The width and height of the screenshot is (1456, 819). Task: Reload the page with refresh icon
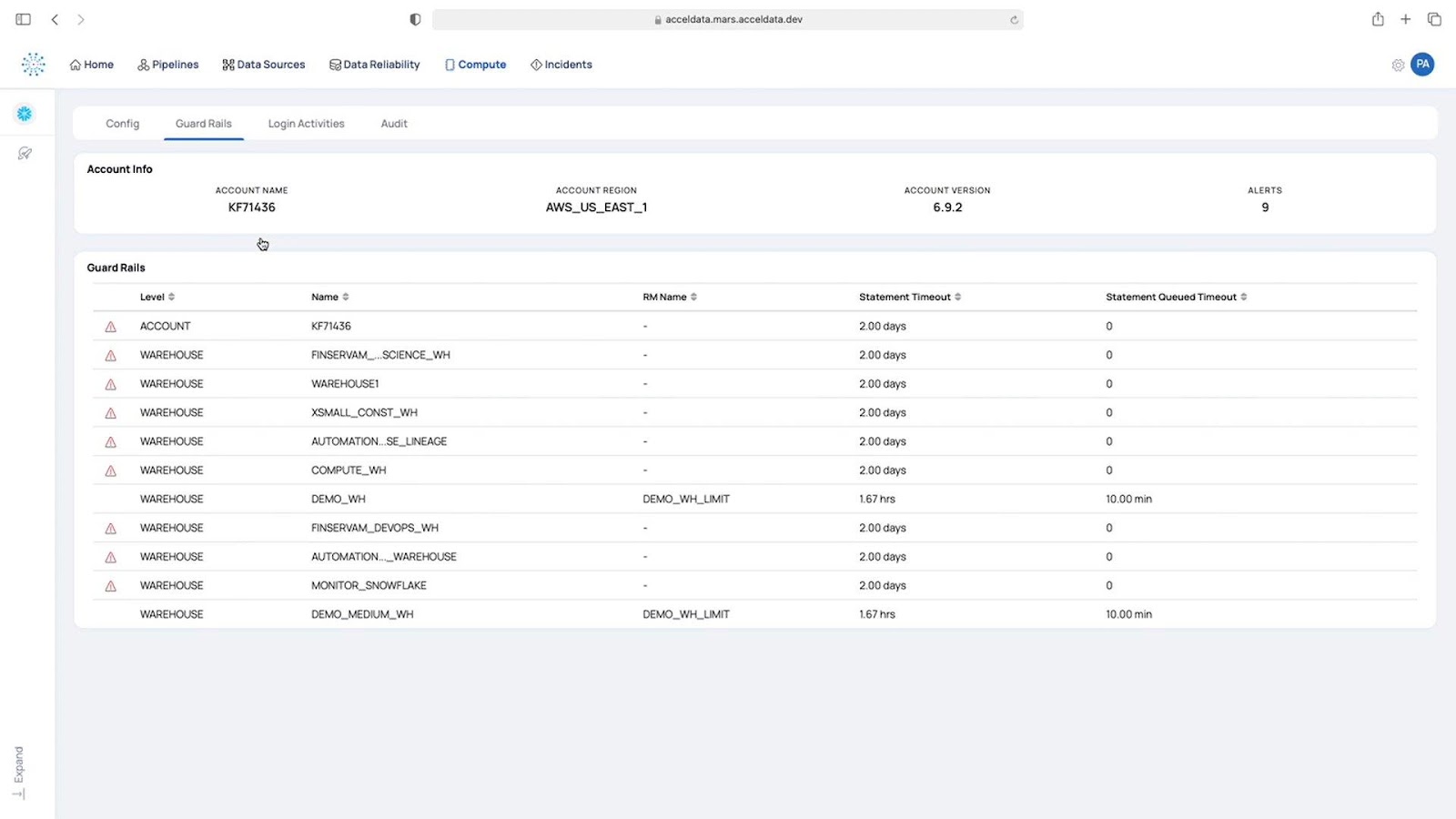pos(1014,19)
